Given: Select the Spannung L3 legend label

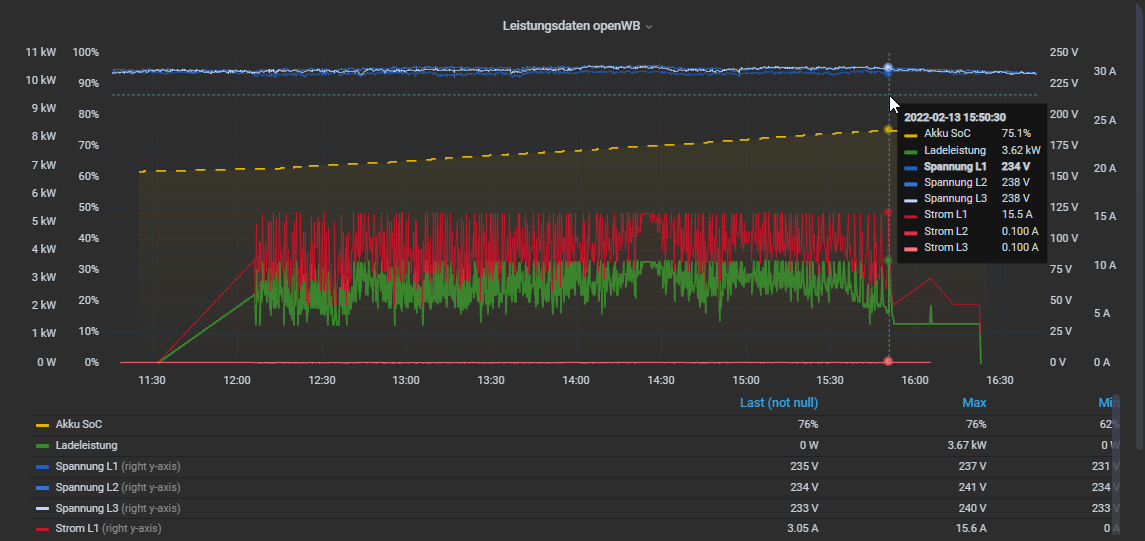Looking at the screenshot, I should point(86,509).
